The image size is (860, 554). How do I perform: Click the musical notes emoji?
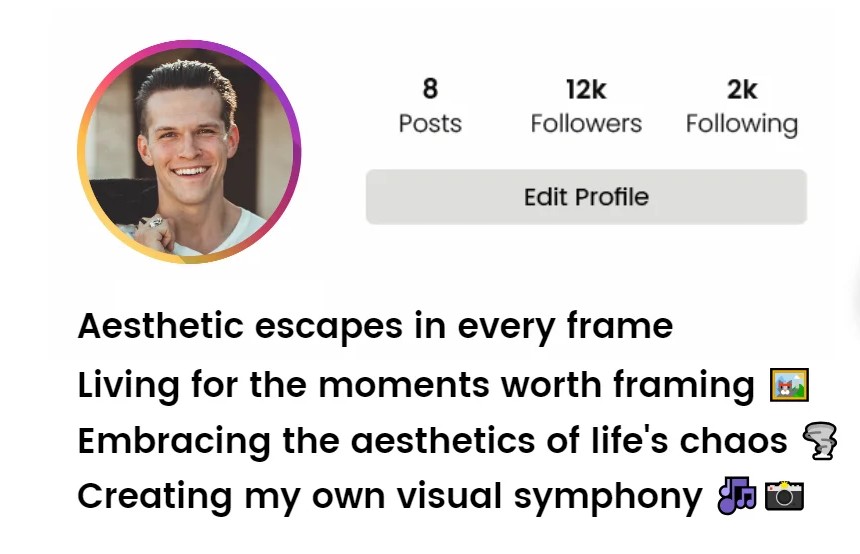coord(737,495)
